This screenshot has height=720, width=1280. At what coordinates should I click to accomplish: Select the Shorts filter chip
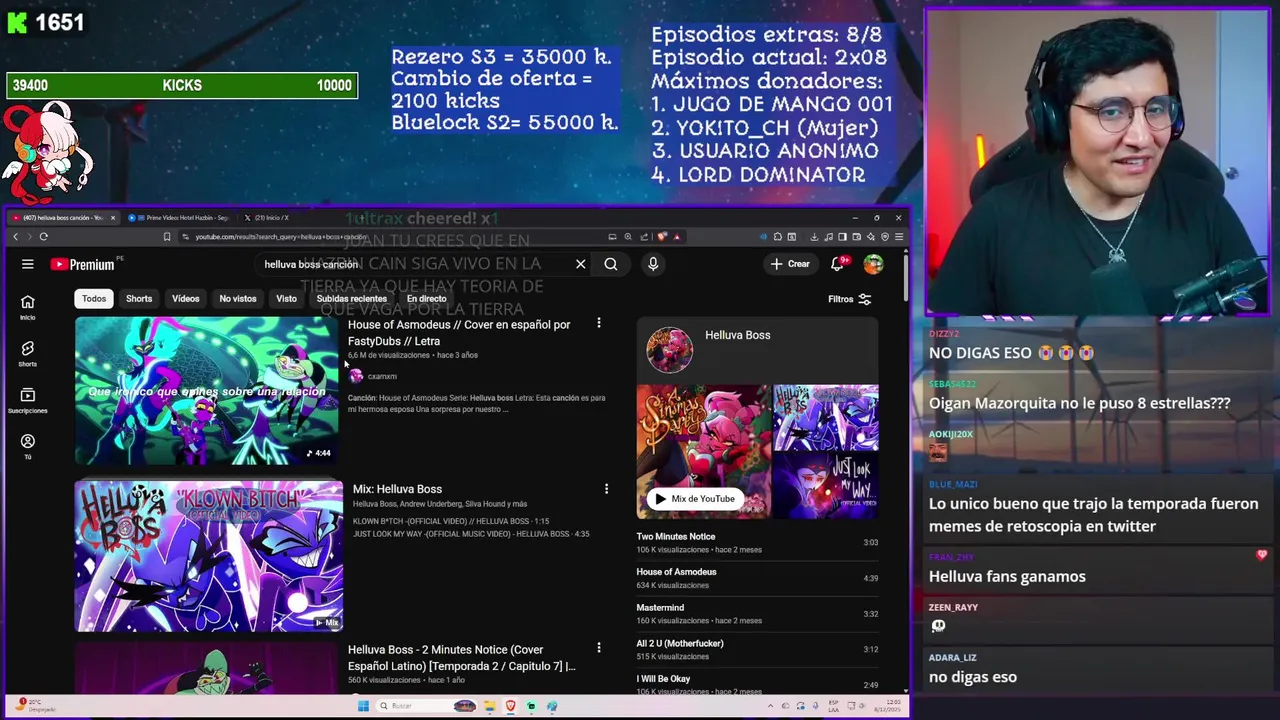point(139,299)
